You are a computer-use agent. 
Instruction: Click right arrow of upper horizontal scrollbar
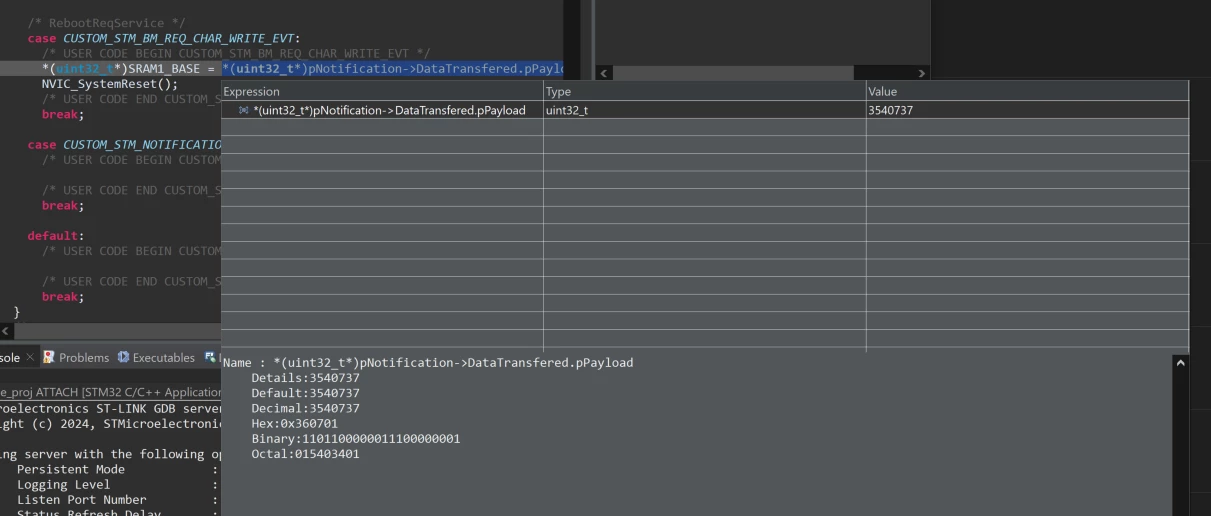922,73
